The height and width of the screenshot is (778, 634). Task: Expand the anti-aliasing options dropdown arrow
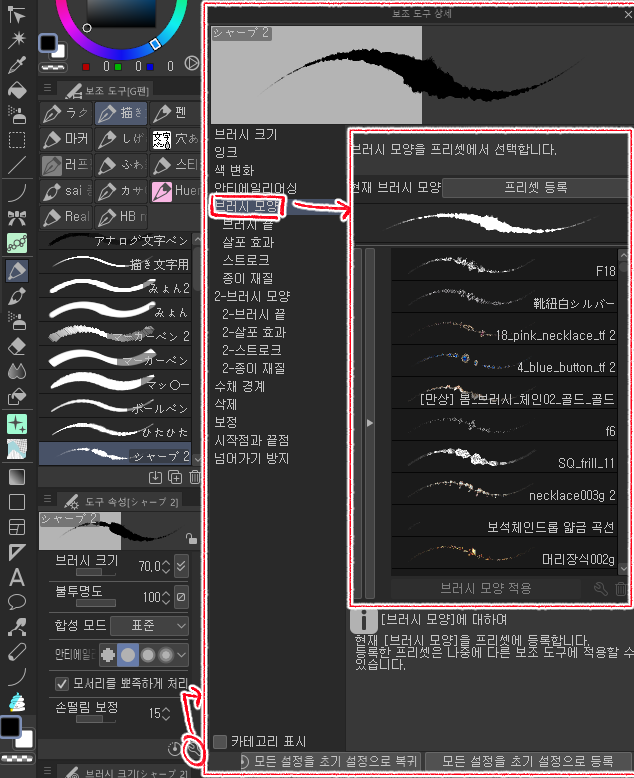182,655
